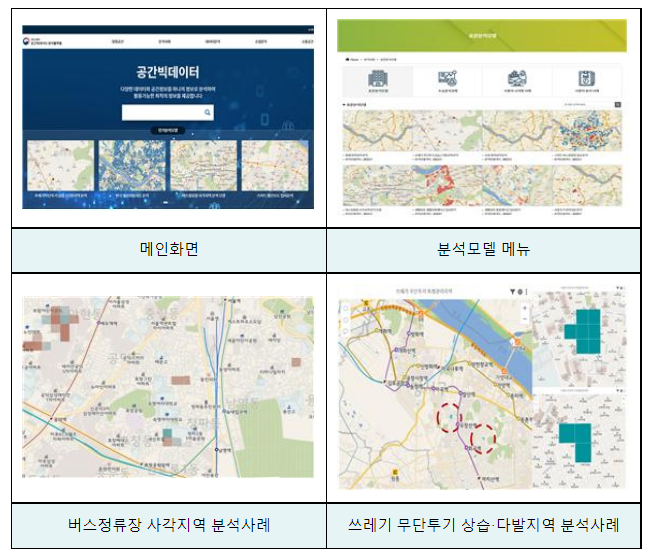Click the Home breadcrumb icon in analysis model menu
653x556 pixels.
347,60
